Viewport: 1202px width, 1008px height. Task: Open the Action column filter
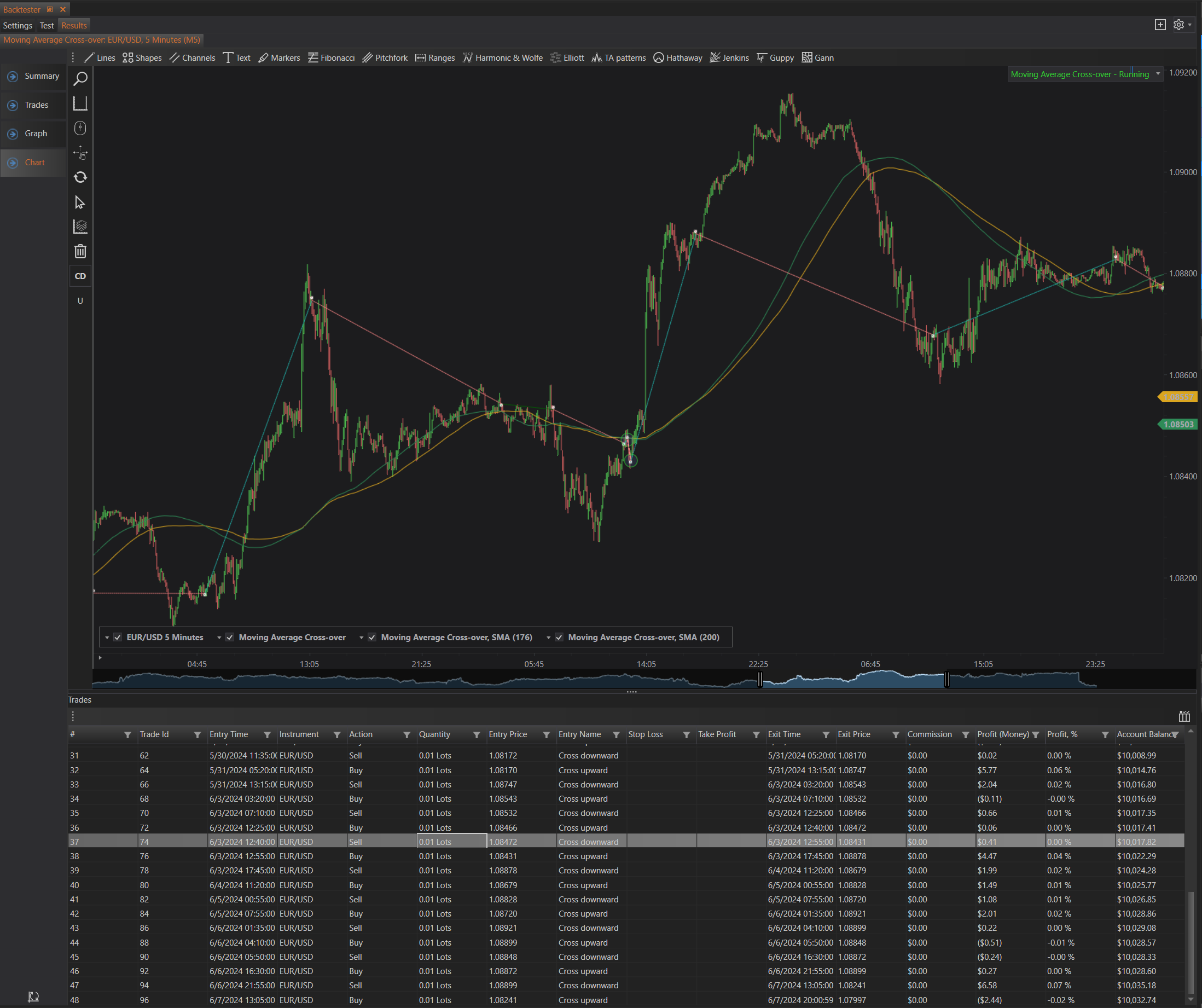coord(407,735)
